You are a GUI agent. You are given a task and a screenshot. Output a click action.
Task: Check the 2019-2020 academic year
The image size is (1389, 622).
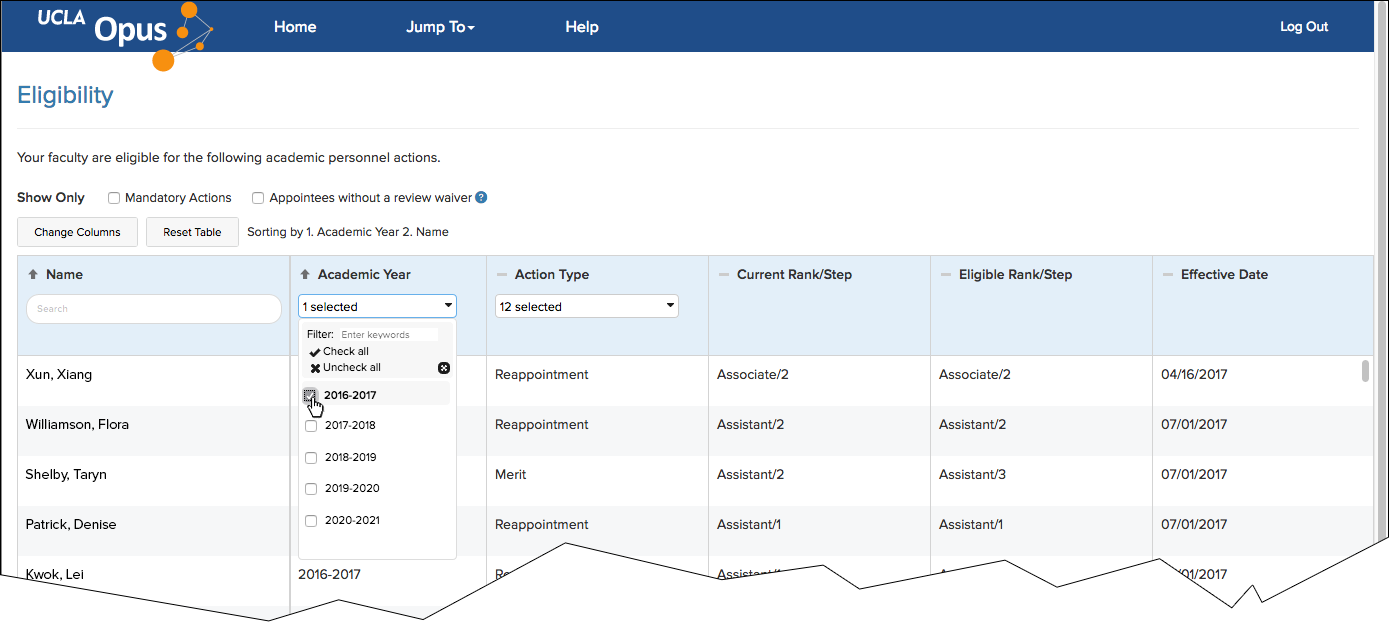[311, 489]
